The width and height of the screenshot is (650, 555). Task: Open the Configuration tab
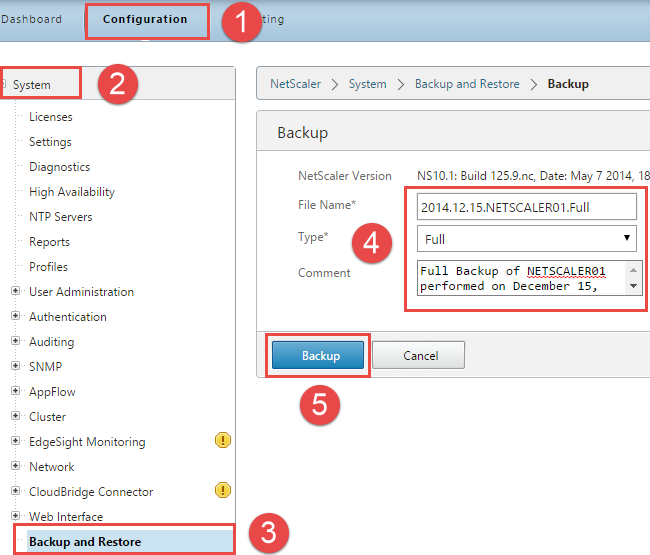[x=145, y=19]
